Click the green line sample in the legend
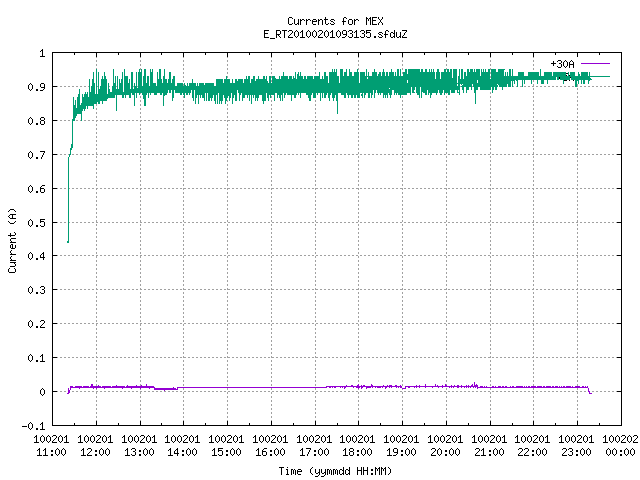The height and width of the screenshot is (480, 640). click(x=601, y=76)
